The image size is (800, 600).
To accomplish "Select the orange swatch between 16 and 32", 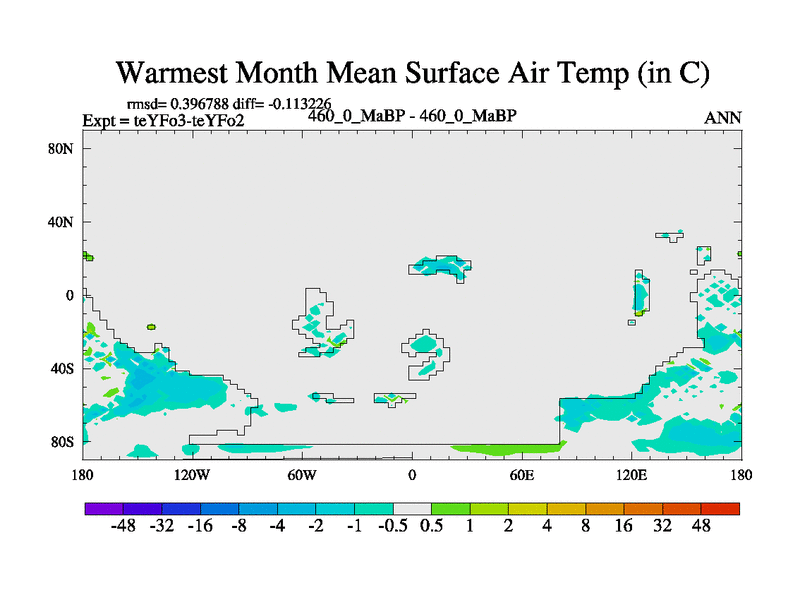I will pyautogui.click(x=644, y=509).
